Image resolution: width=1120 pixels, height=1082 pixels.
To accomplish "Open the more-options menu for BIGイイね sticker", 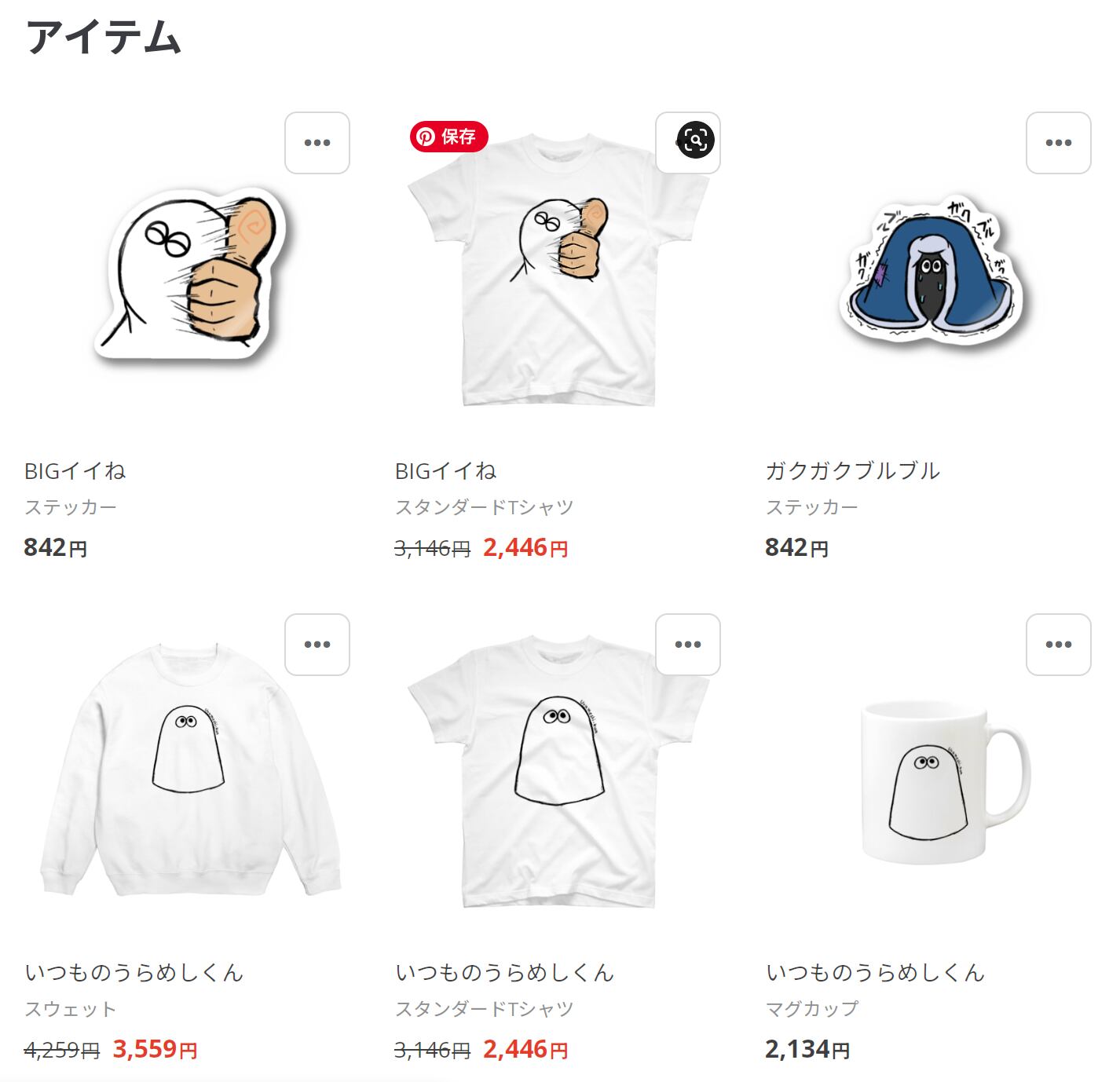I will click(x=317, y=143).
